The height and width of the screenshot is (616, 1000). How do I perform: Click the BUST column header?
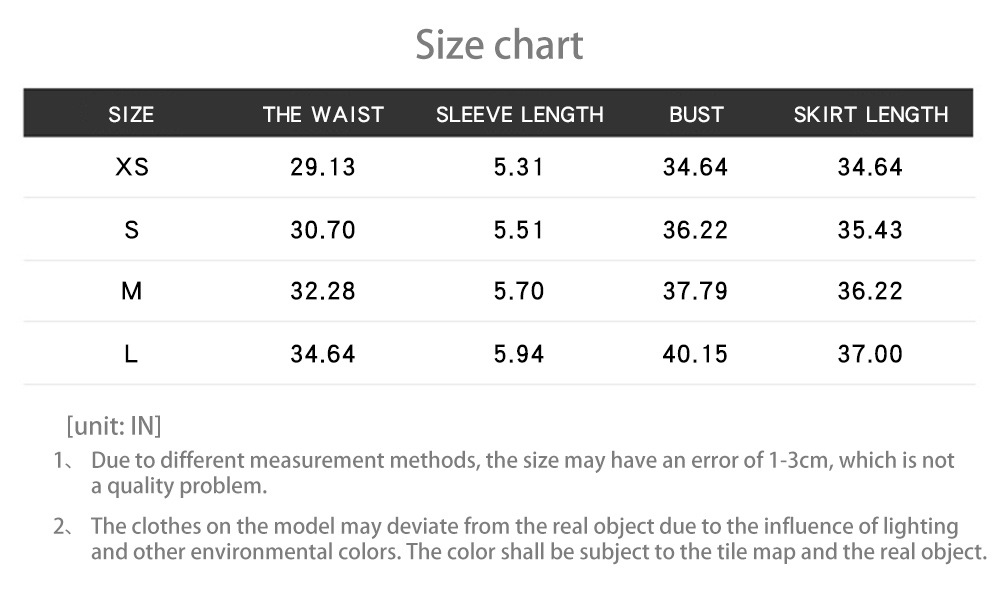coord(696,114)
